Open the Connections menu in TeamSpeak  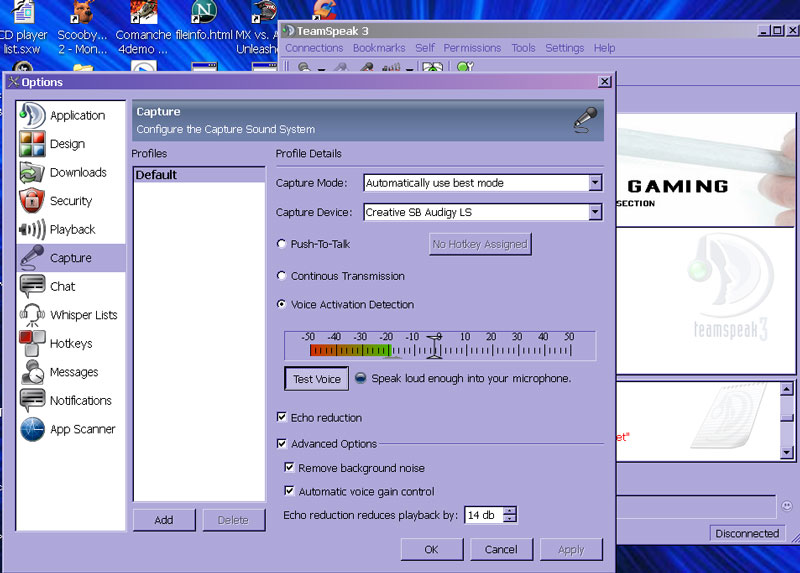tap(314, 48)
